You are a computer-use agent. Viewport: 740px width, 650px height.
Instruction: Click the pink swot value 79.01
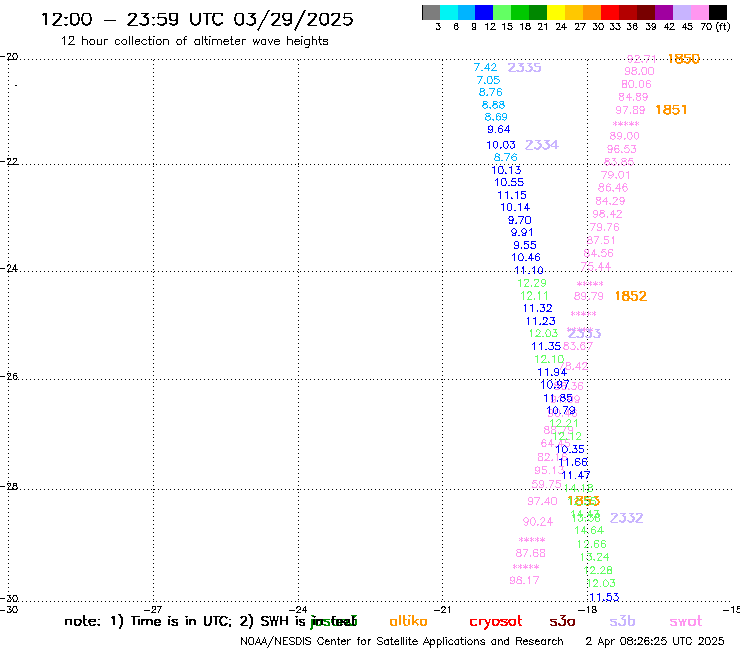[615, 175]
